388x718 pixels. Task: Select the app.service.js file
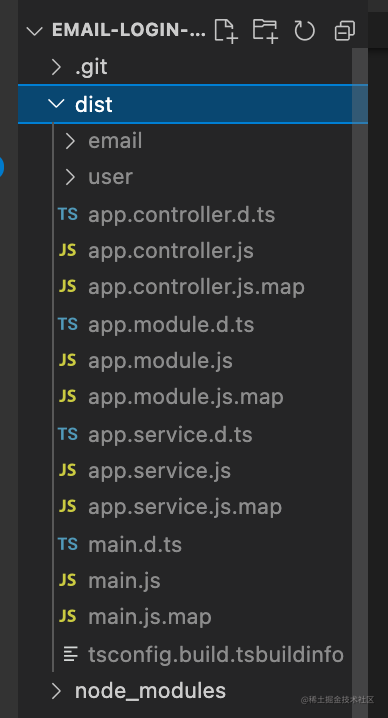pyautogui.click(x=159, y=471)
